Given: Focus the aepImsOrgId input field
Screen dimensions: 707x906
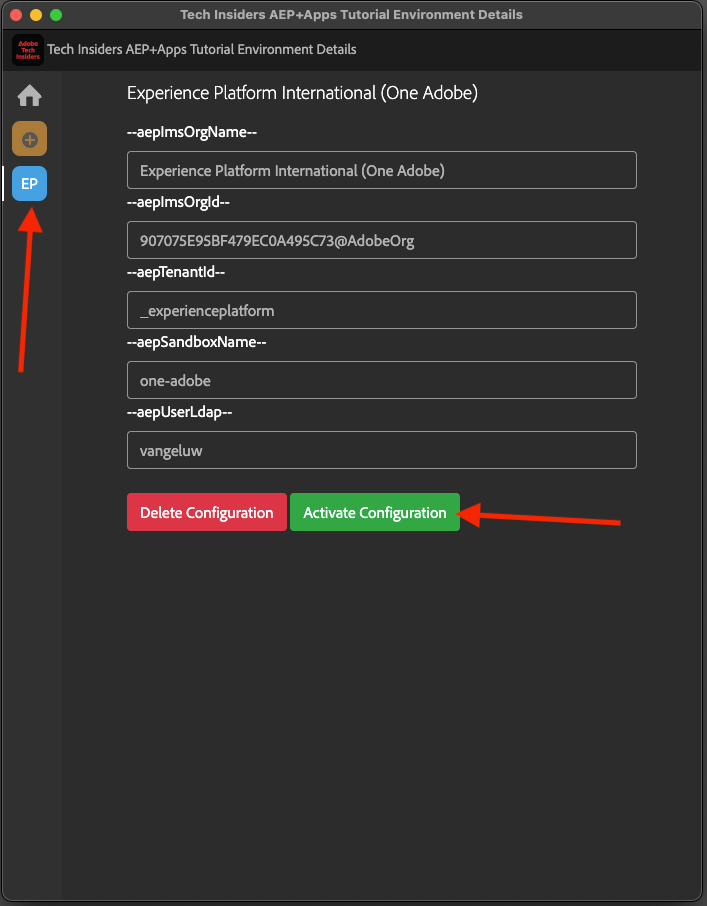Looking at the screenshot, I should [382, 240].
